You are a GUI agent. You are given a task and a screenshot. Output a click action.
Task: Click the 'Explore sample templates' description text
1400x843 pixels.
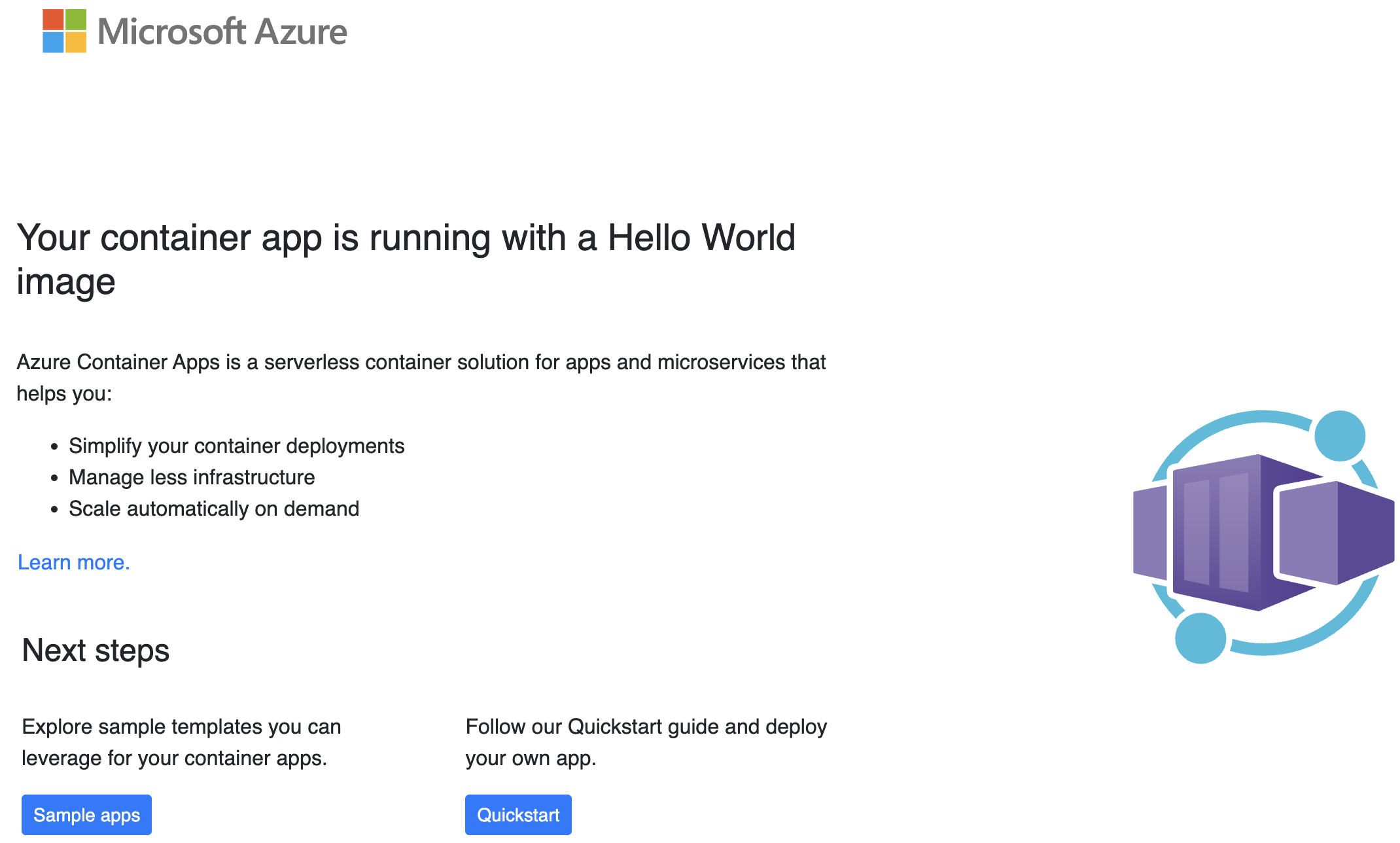click(181, 742)
